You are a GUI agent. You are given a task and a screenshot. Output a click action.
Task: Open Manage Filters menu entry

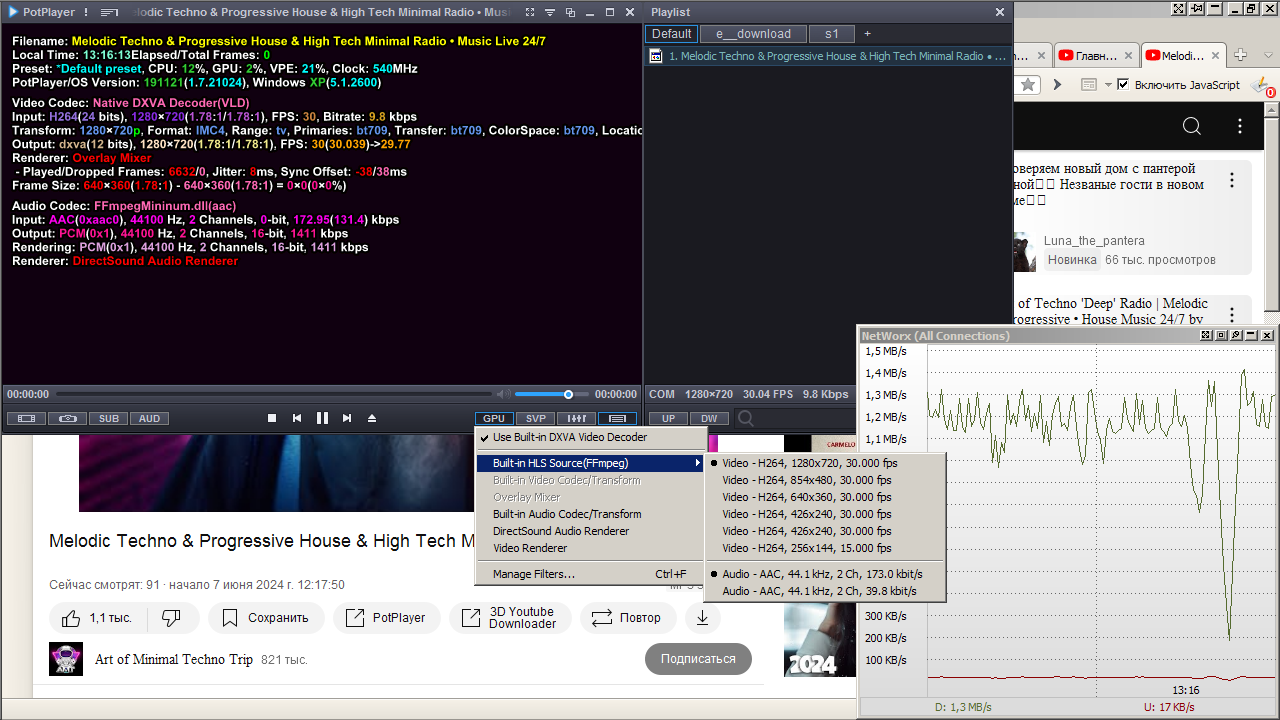pyautogui.click(x=590, y=574)
